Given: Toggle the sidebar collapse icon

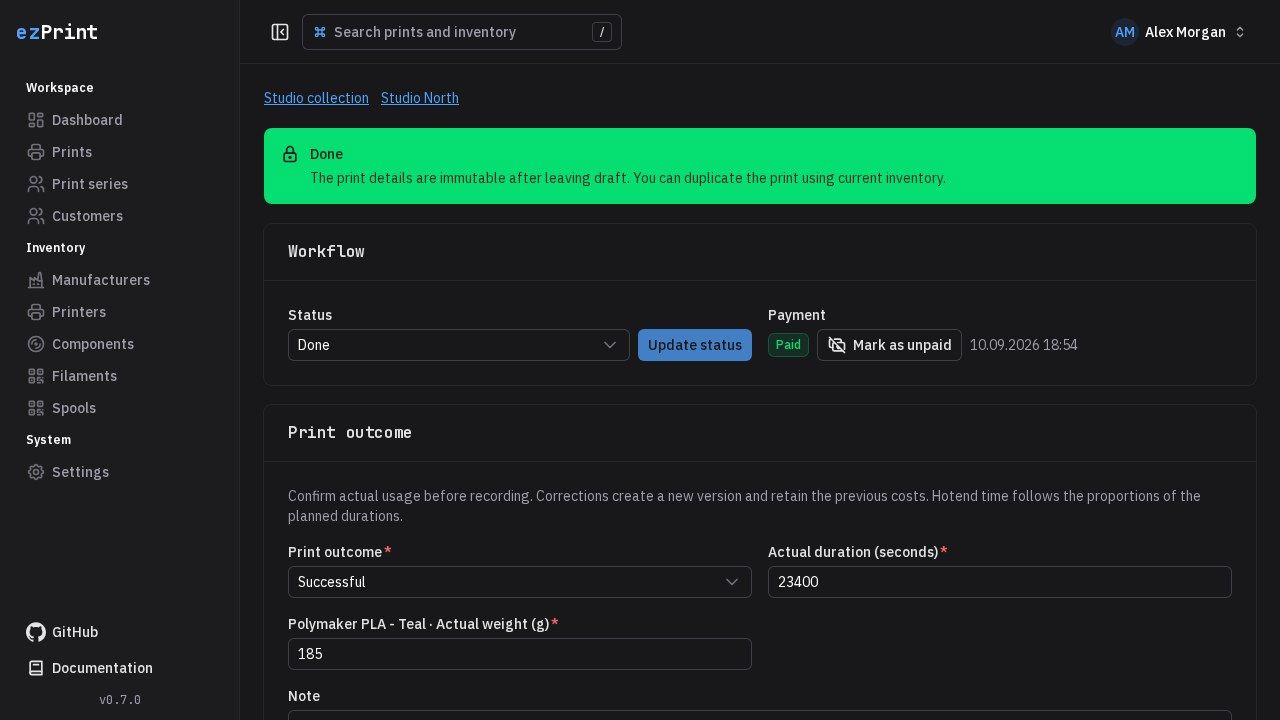Looking at the screenshot, I should 280,32.
